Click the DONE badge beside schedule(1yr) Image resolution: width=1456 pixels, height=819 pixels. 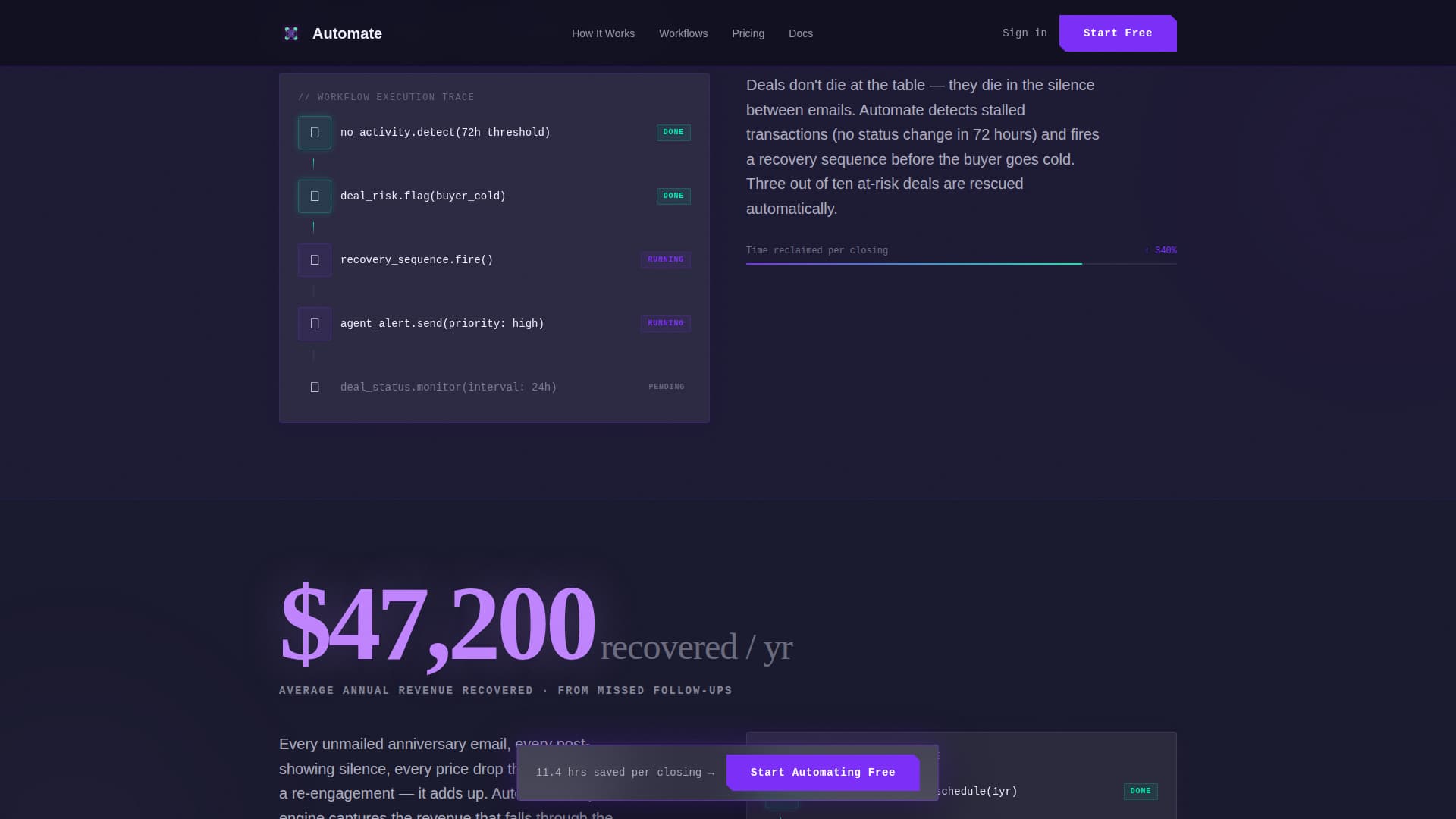coord(1141,792)
